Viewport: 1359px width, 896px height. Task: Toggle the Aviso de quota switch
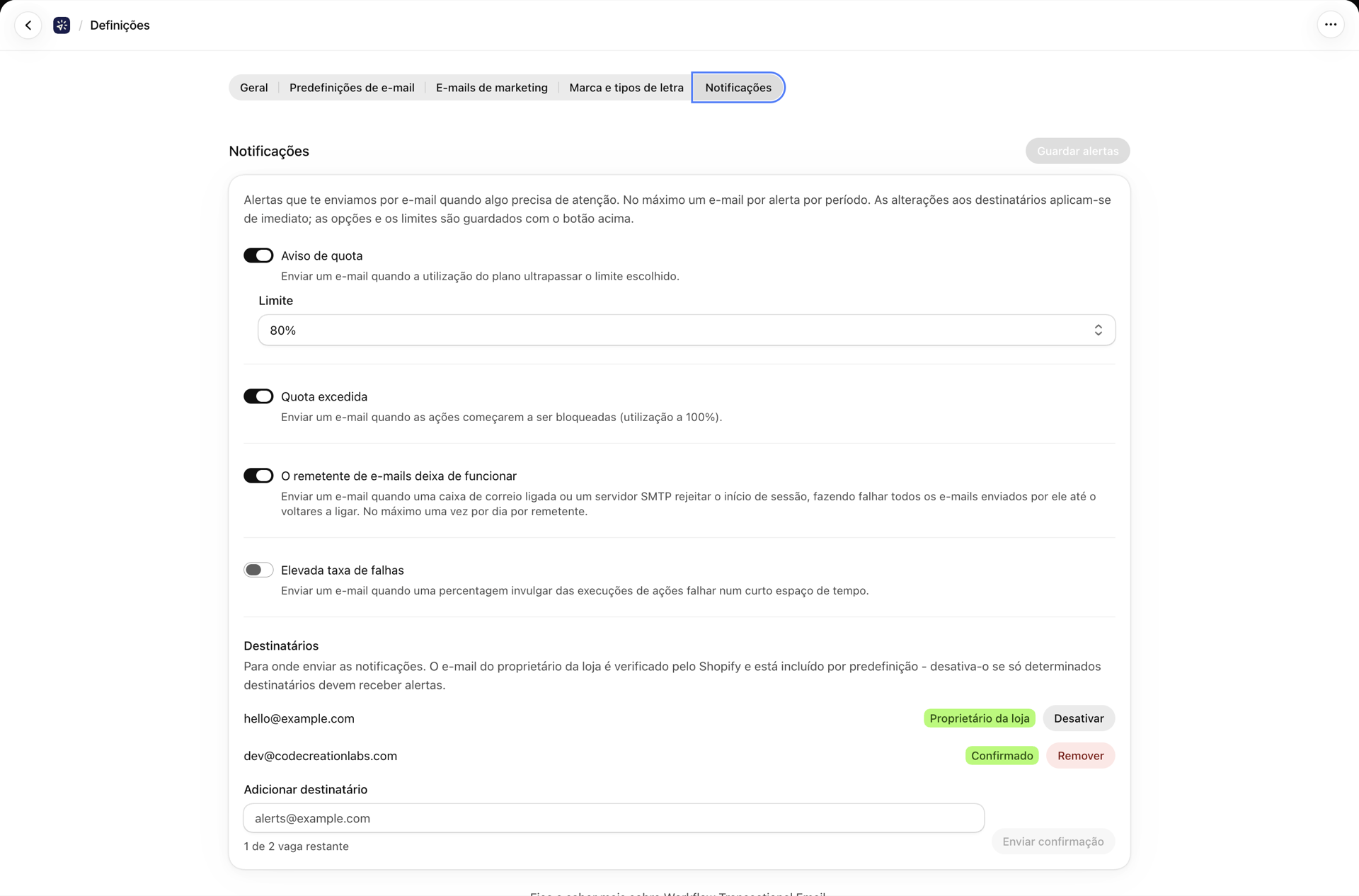[x=258, y=255]
